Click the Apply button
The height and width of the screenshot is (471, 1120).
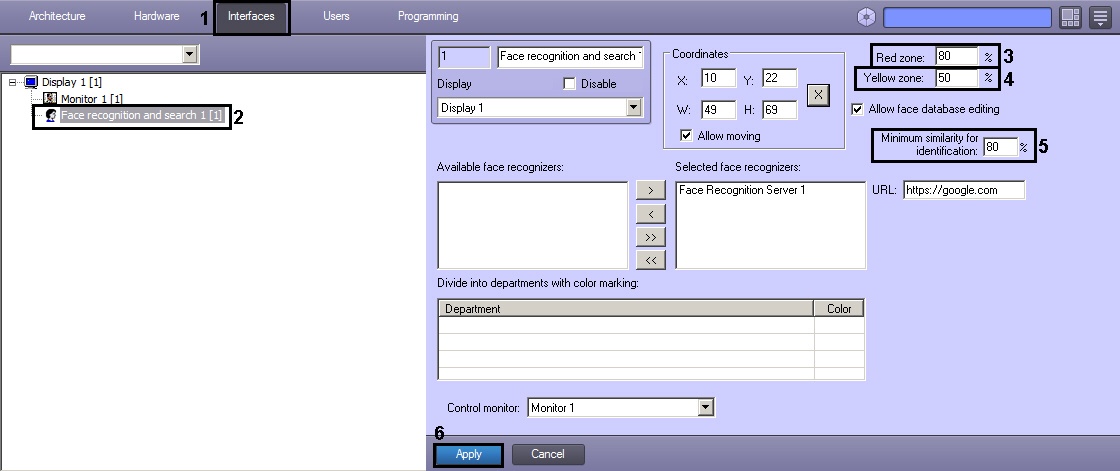[x=469, y=454]
